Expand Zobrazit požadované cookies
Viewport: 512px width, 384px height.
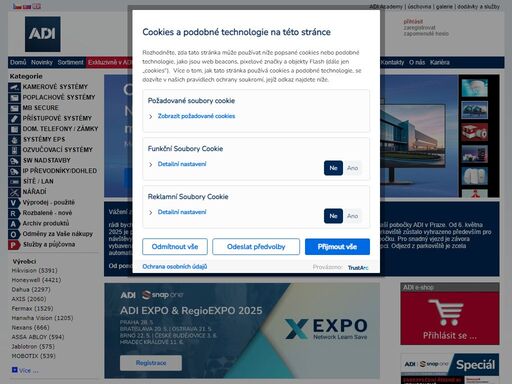pos(196,116)
